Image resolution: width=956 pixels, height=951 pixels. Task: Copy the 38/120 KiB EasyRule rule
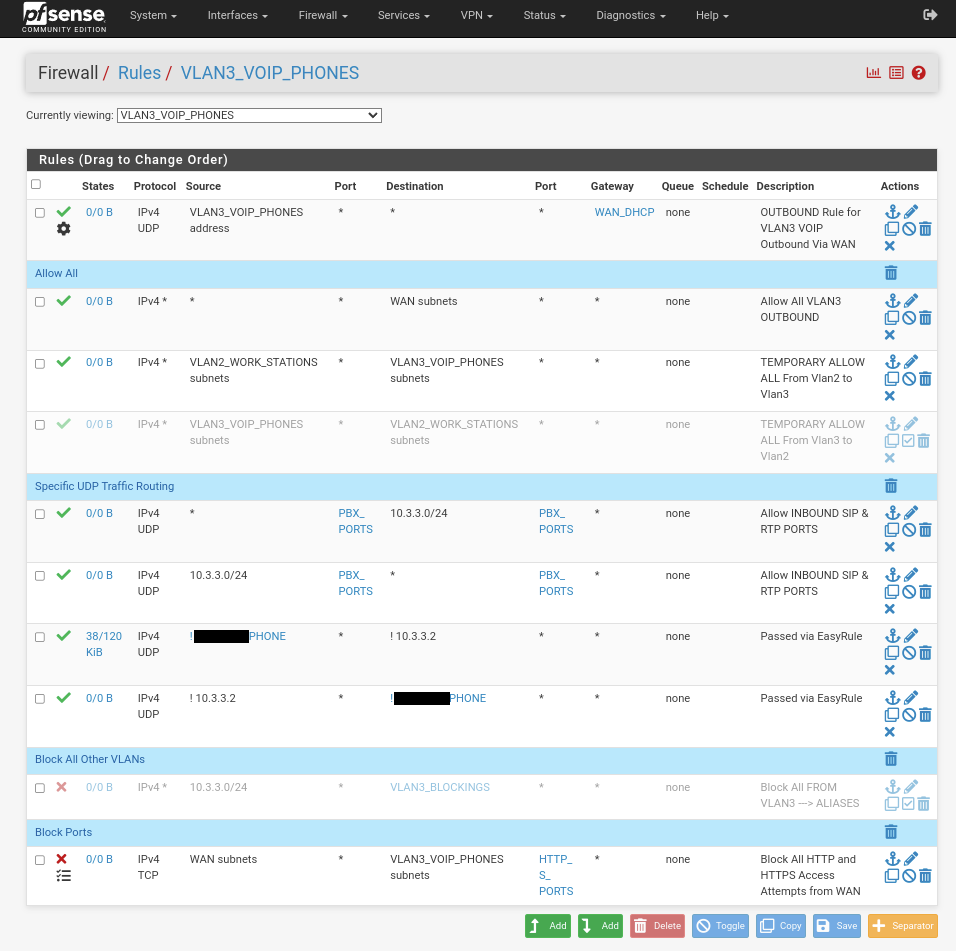pos(891,653)
